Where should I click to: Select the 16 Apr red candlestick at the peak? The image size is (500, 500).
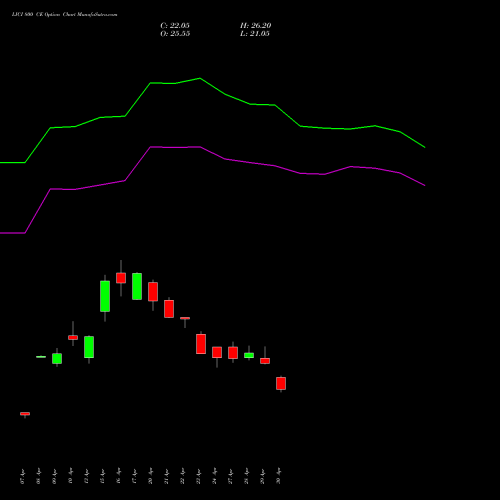pyautogui.click(x=121, y=278)
